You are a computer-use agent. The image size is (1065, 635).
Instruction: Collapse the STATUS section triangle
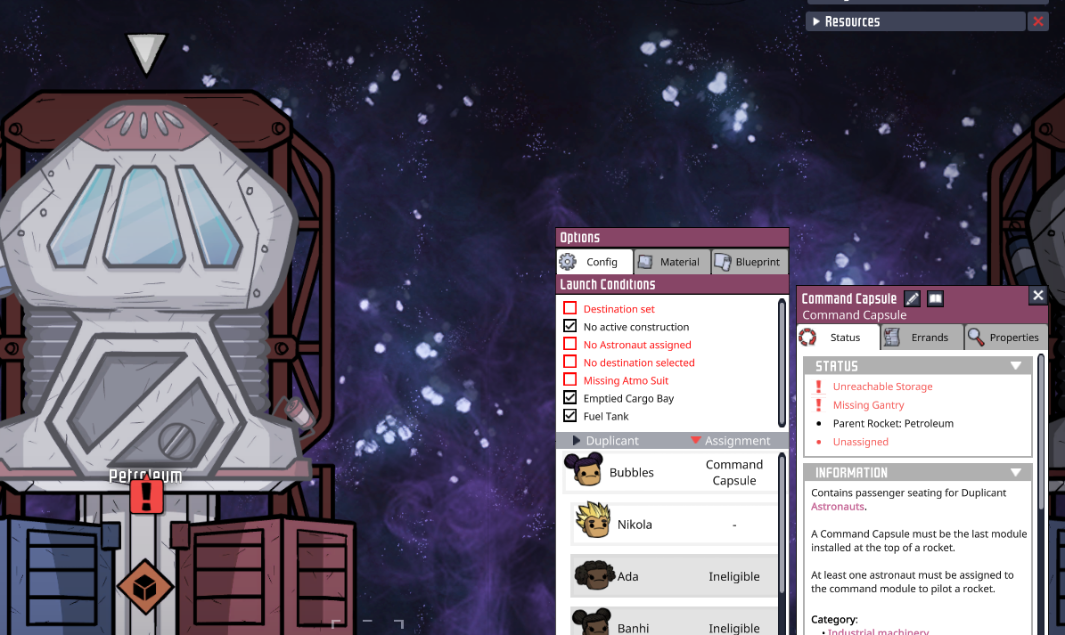coord(1016,365)
